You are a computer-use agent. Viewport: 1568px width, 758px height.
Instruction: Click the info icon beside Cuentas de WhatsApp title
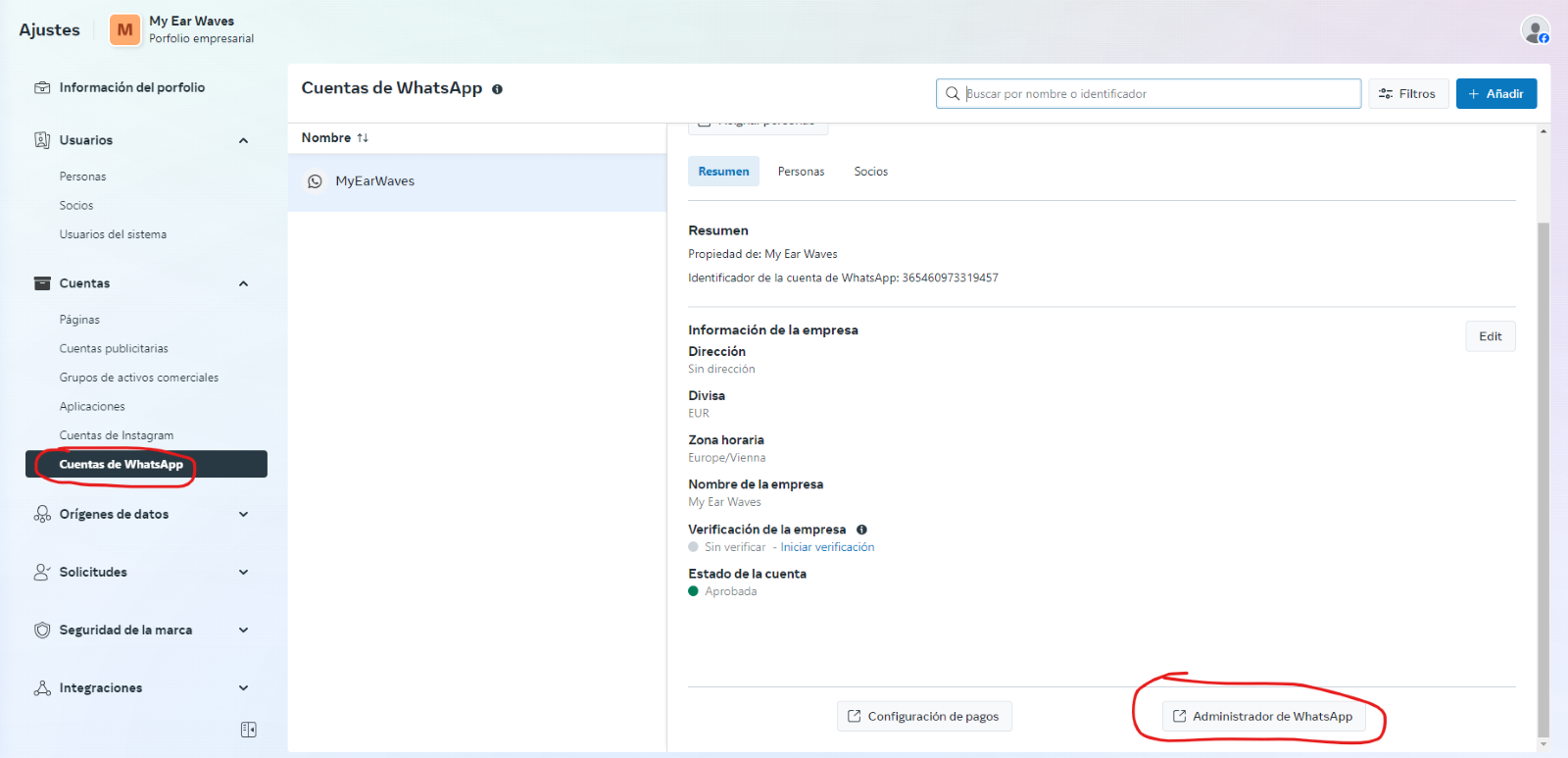click(497, 89)
